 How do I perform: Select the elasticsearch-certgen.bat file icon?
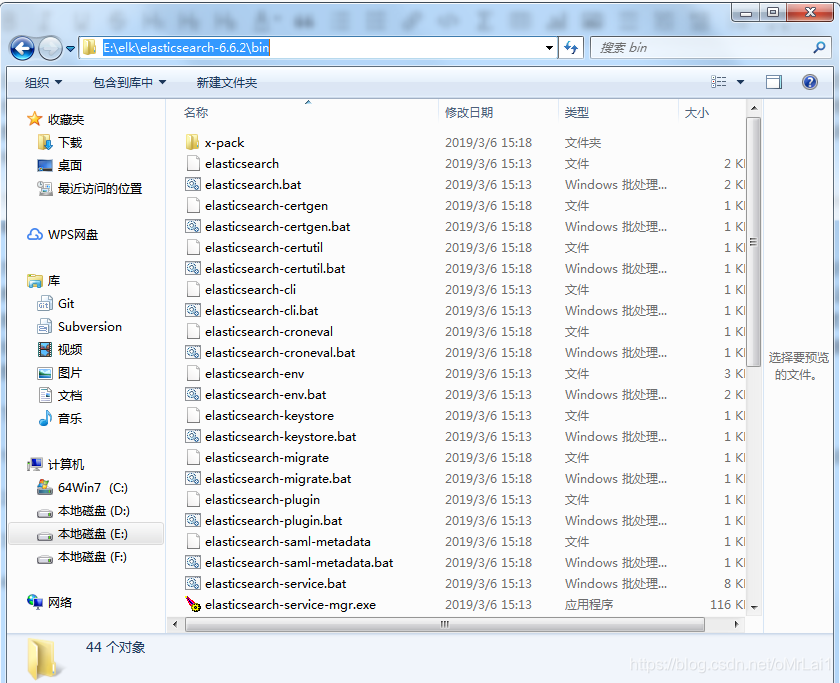point(193,227)
